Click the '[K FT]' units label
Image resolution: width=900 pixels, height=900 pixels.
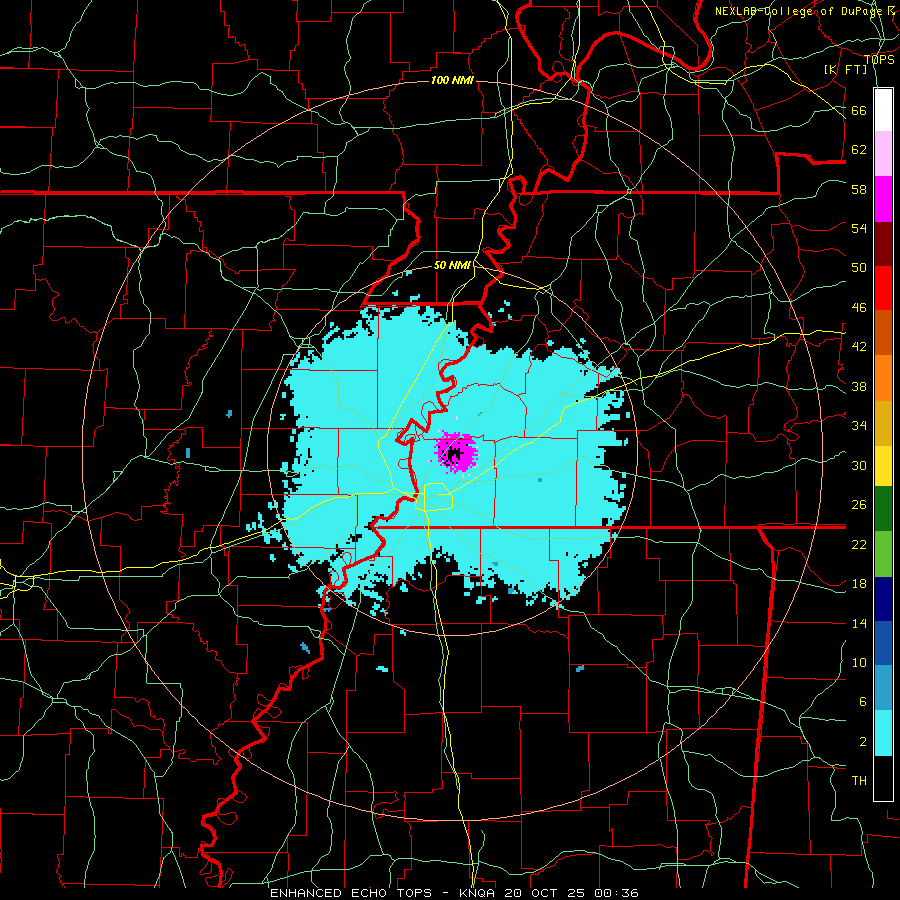coord(846,69)
